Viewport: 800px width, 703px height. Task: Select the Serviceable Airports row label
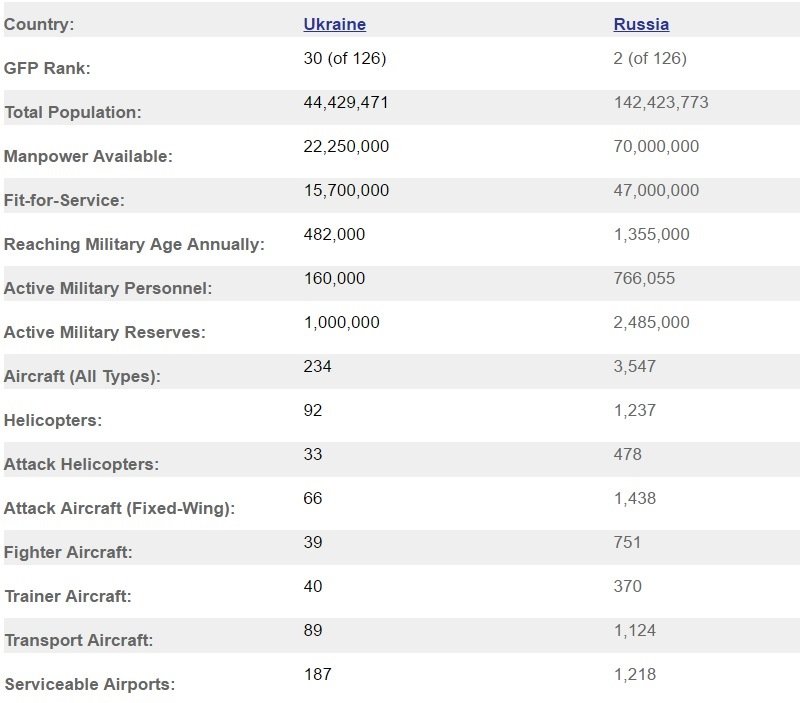89,685
